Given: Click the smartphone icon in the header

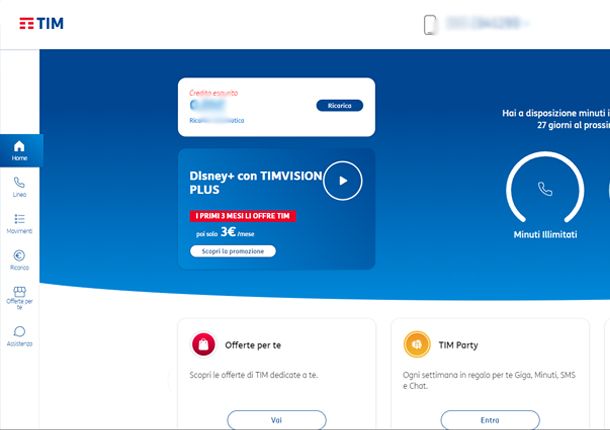Looking at the screenshot, I should tap(430, 25).
